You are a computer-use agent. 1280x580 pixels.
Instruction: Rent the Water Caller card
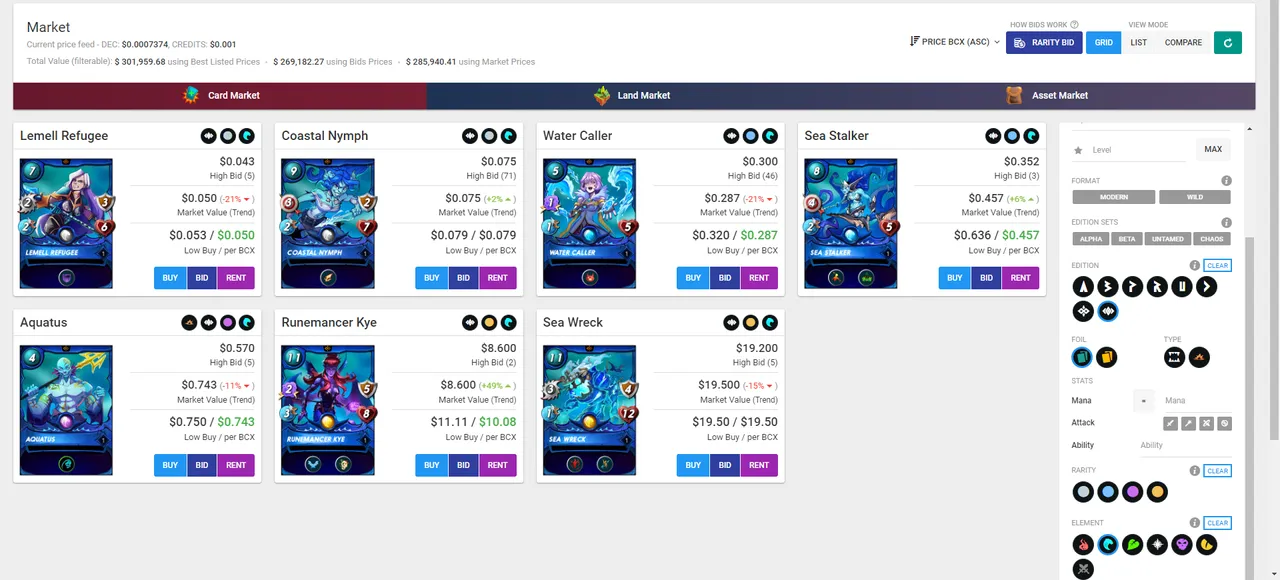click(759, 278)
